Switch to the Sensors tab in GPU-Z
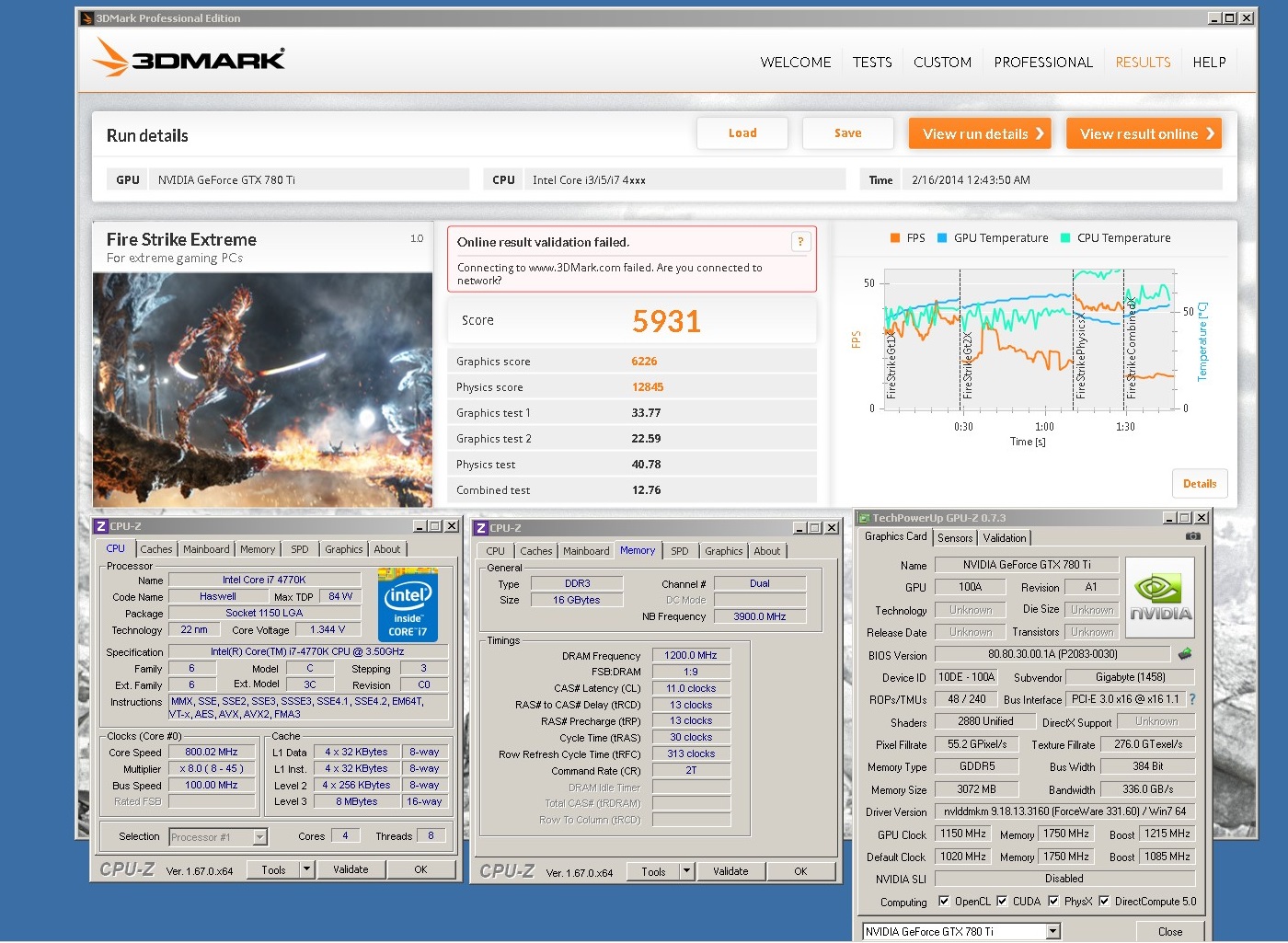Image resolution: width=1288 pixels, height=943 pixels. coord(955,538)
